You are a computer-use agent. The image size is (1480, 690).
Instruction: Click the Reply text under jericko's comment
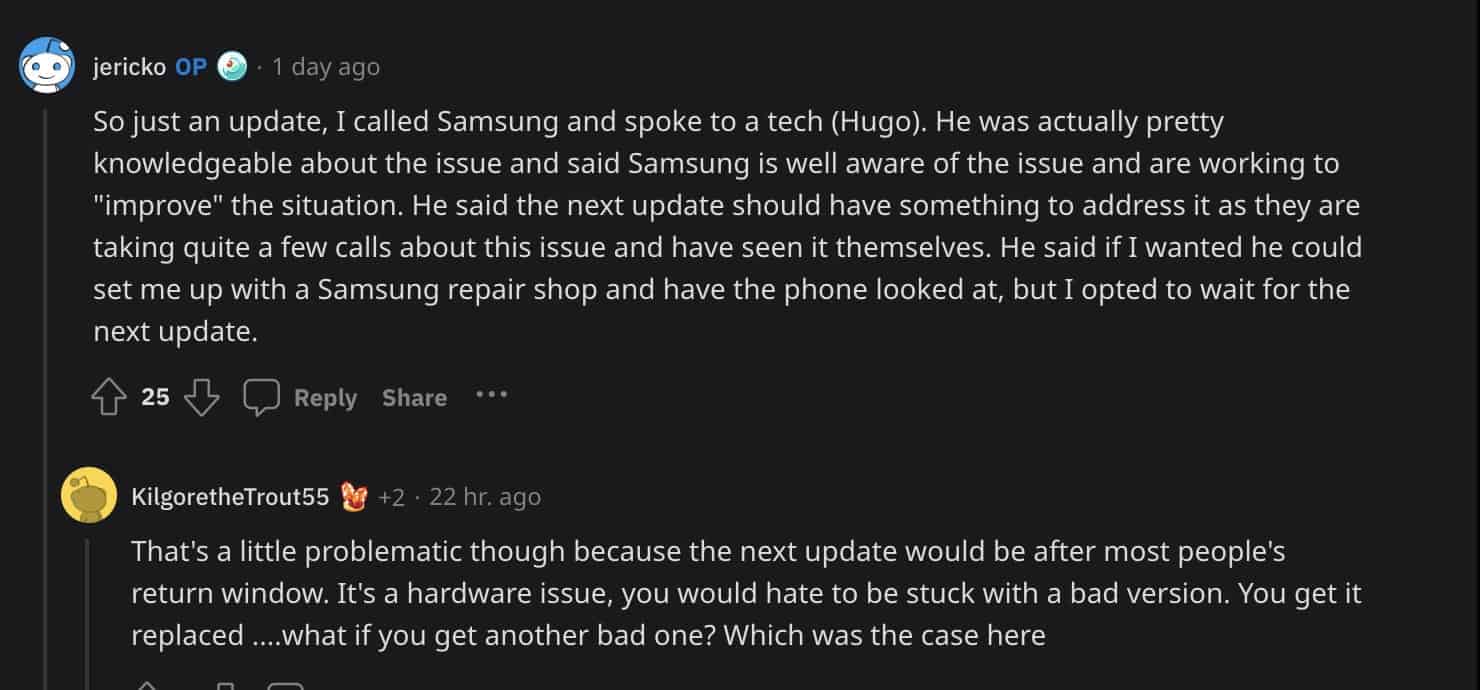click(325, 398)
